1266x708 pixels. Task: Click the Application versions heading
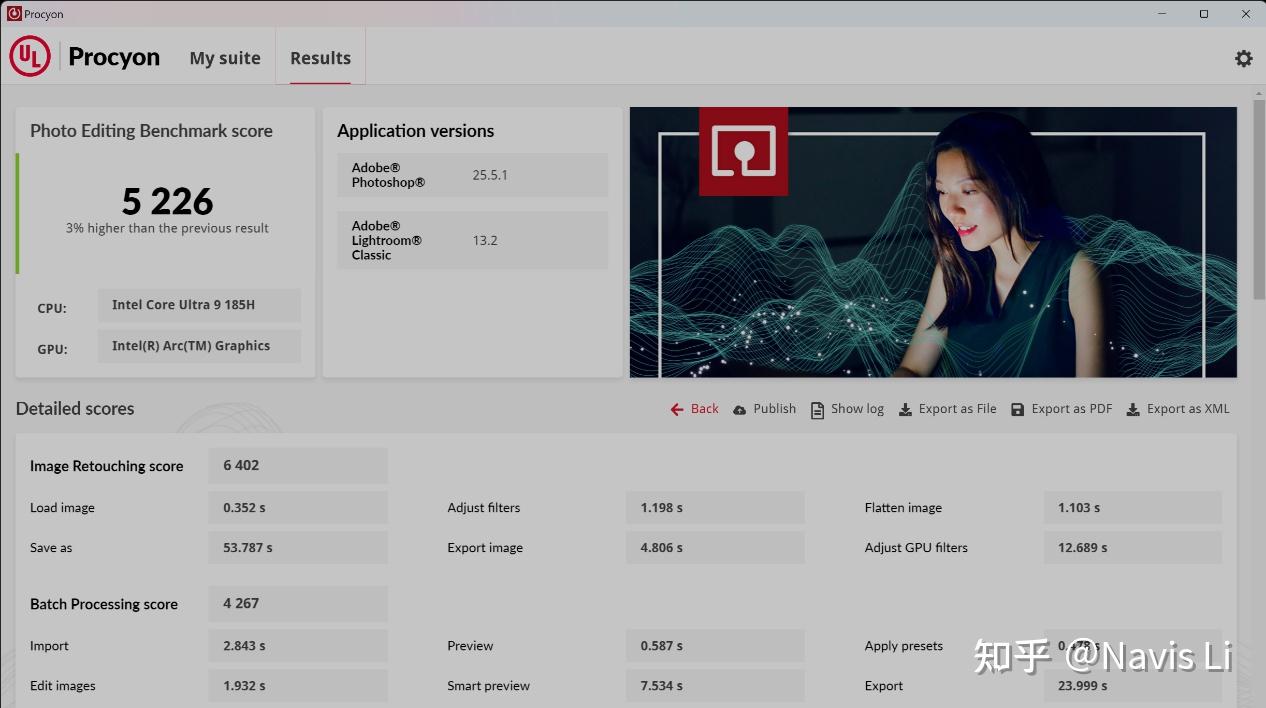[416, 131]
